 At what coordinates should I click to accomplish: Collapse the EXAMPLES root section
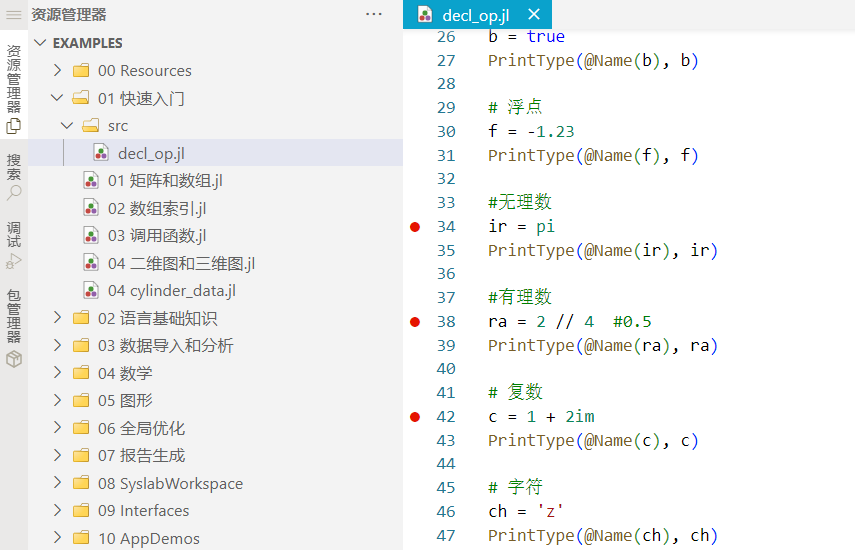pos(41,43)
